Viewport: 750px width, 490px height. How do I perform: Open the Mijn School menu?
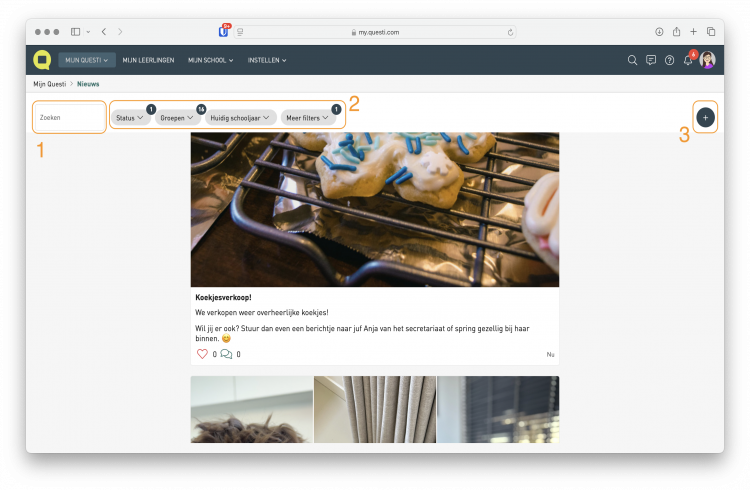click(x=210, y=60)
